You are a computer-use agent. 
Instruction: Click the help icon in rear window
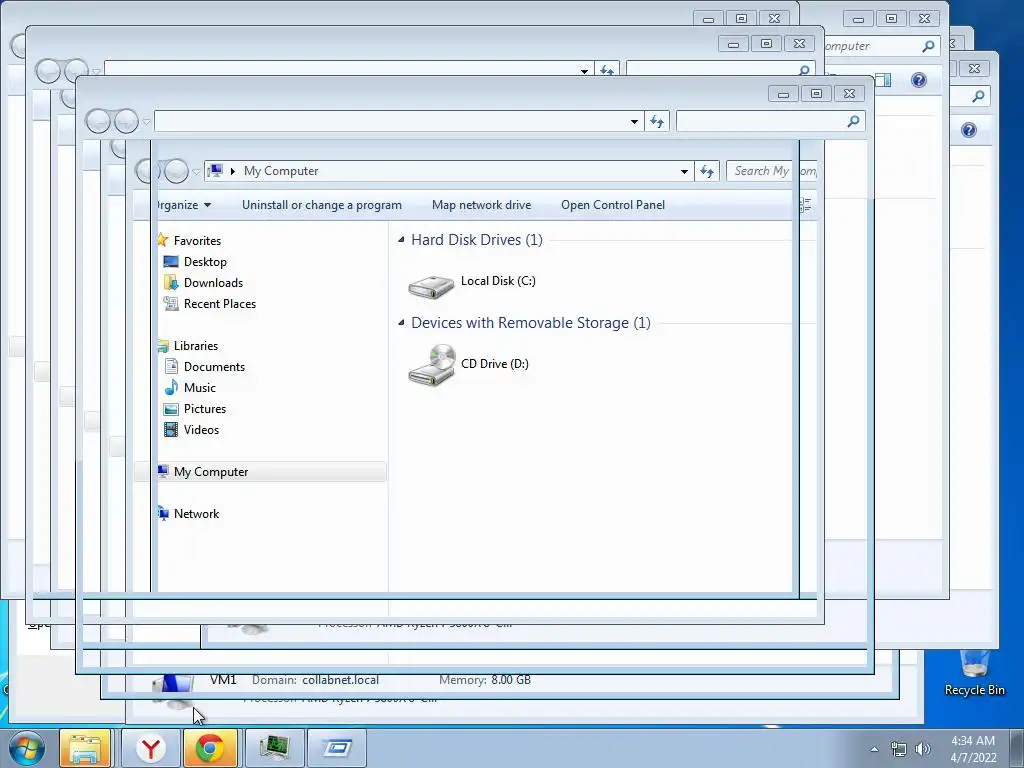(919, 80)
